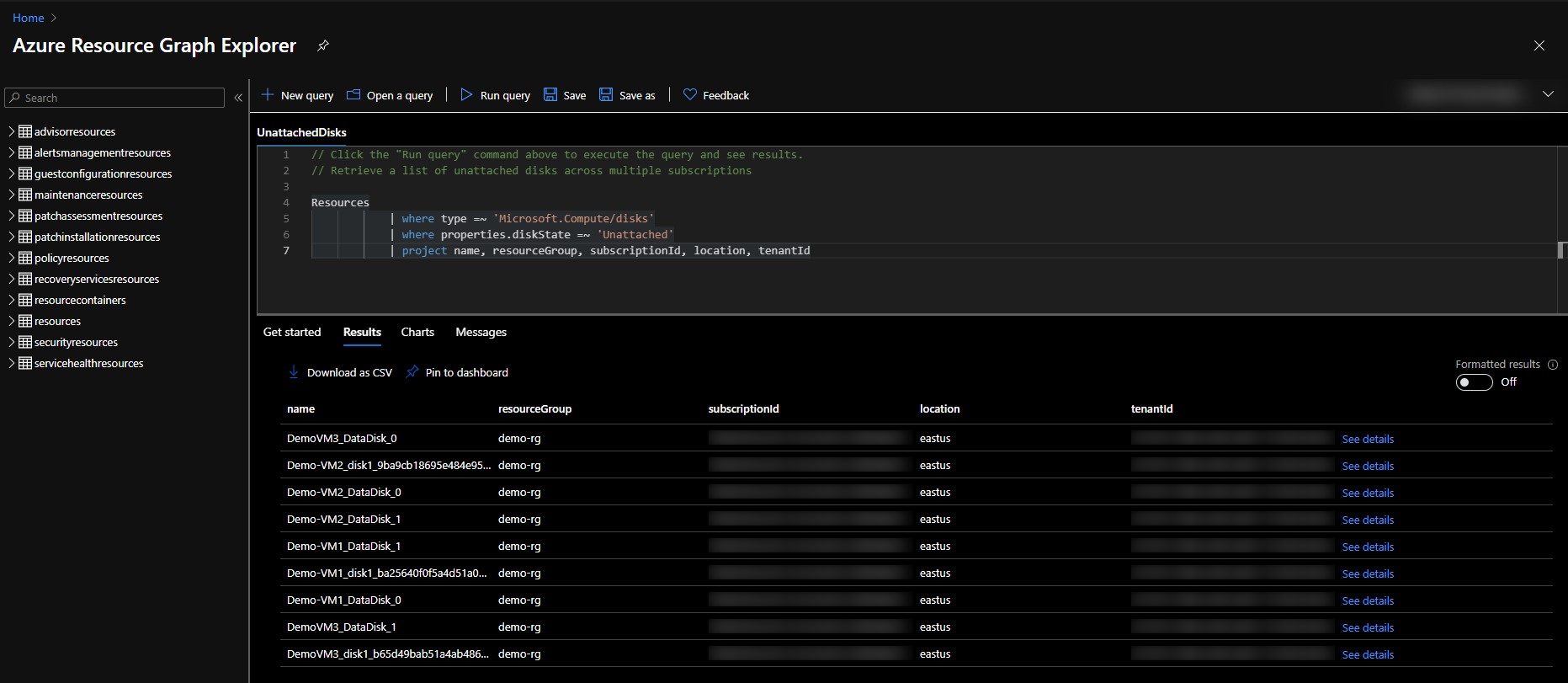Click the recoveryservicesresources table icon

click(25, 279)
